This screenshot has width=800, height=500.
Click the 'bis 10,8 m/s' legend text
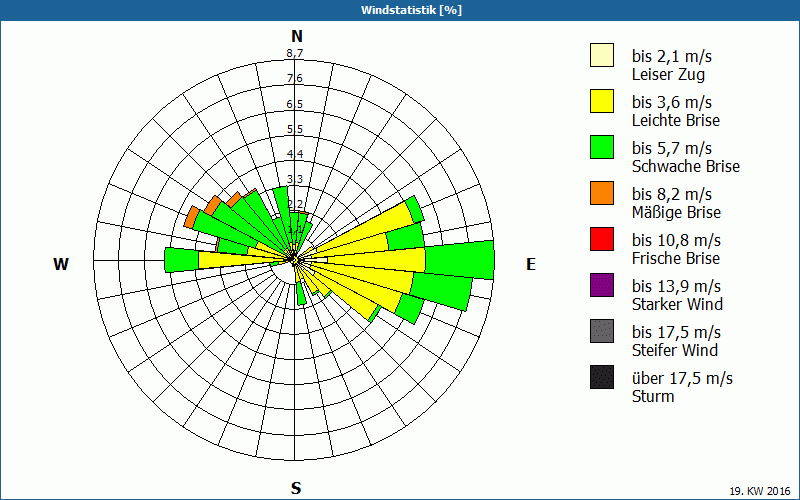(x=676, y=240)
